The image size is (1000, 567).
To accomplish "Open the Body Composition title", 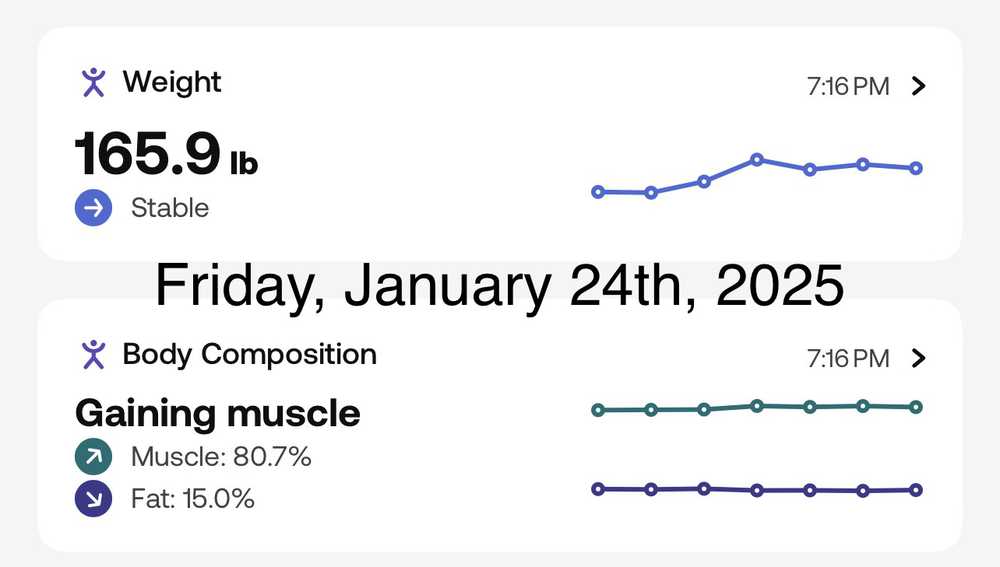I will click(249, 354).
